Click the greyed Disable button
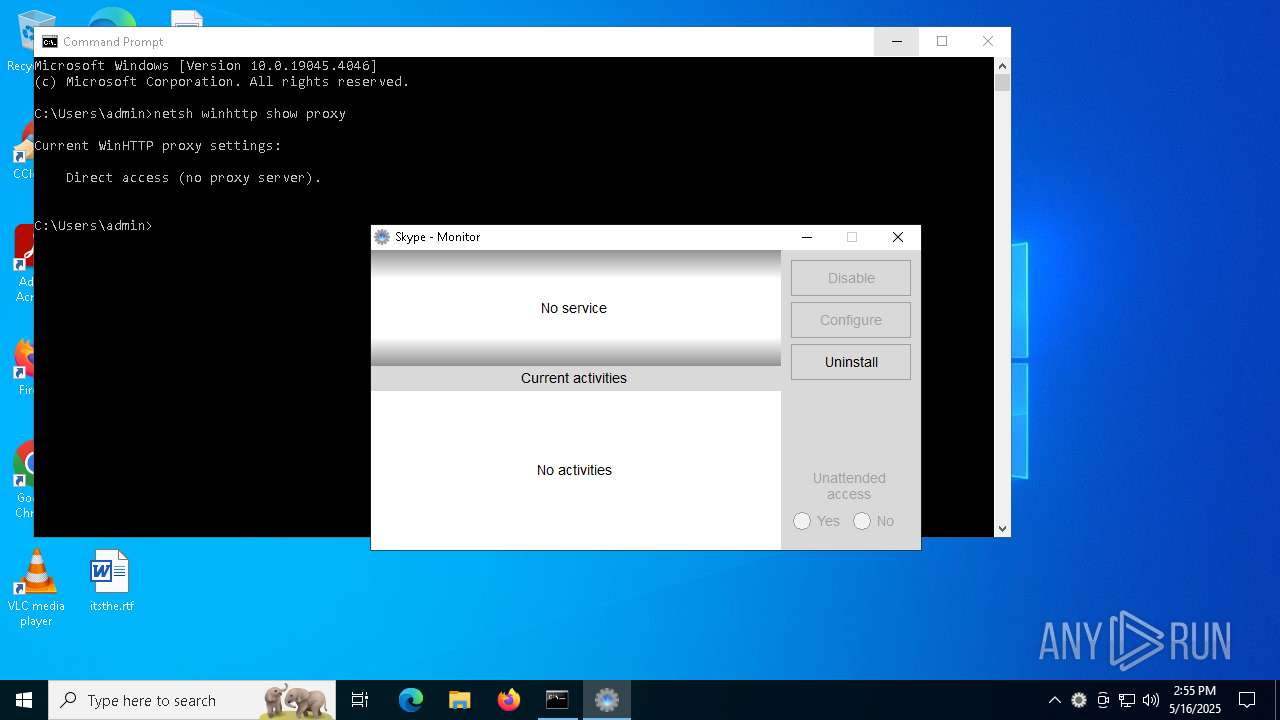 click(x=851, y=278)
